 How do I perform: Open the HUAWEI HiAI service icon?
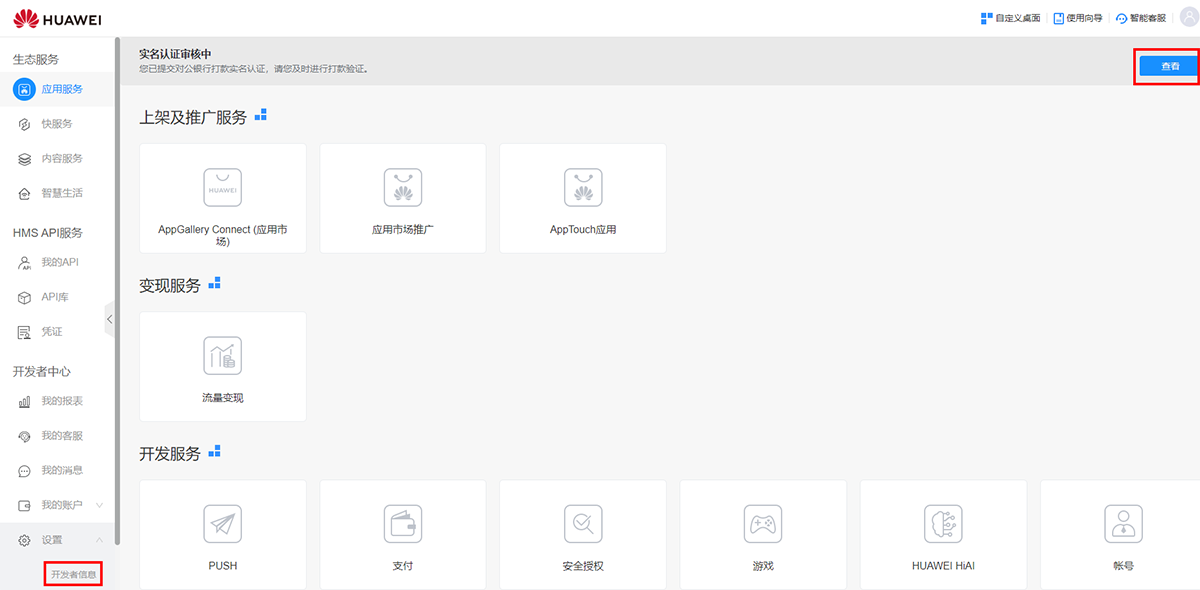pos(942,523)
